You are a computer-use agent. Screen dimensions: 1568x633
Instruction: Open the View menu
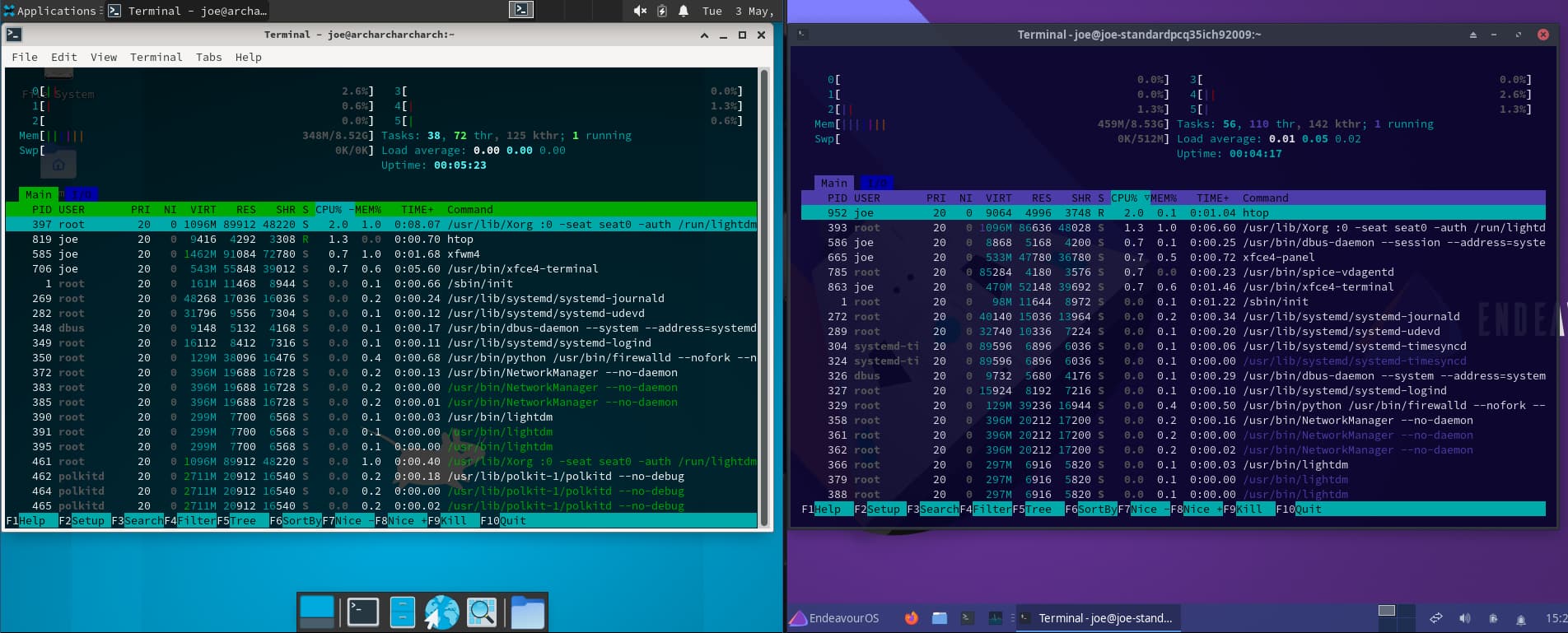coord(104,57)
